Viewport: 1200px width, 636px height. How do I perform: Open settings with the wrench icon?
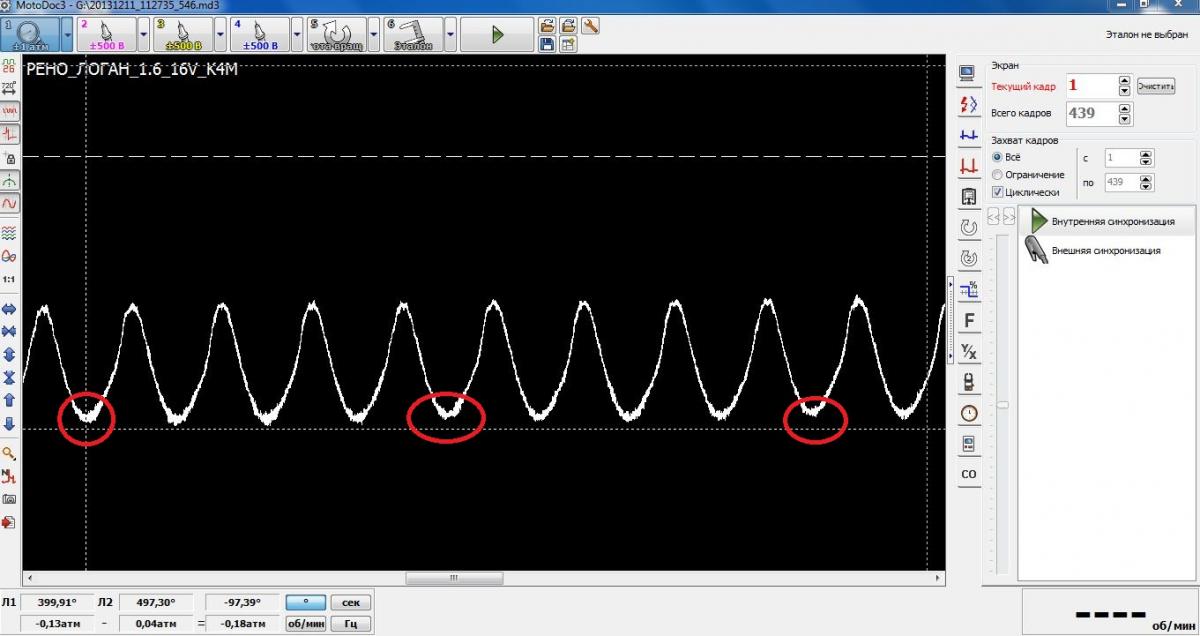[x=590, y=26]
